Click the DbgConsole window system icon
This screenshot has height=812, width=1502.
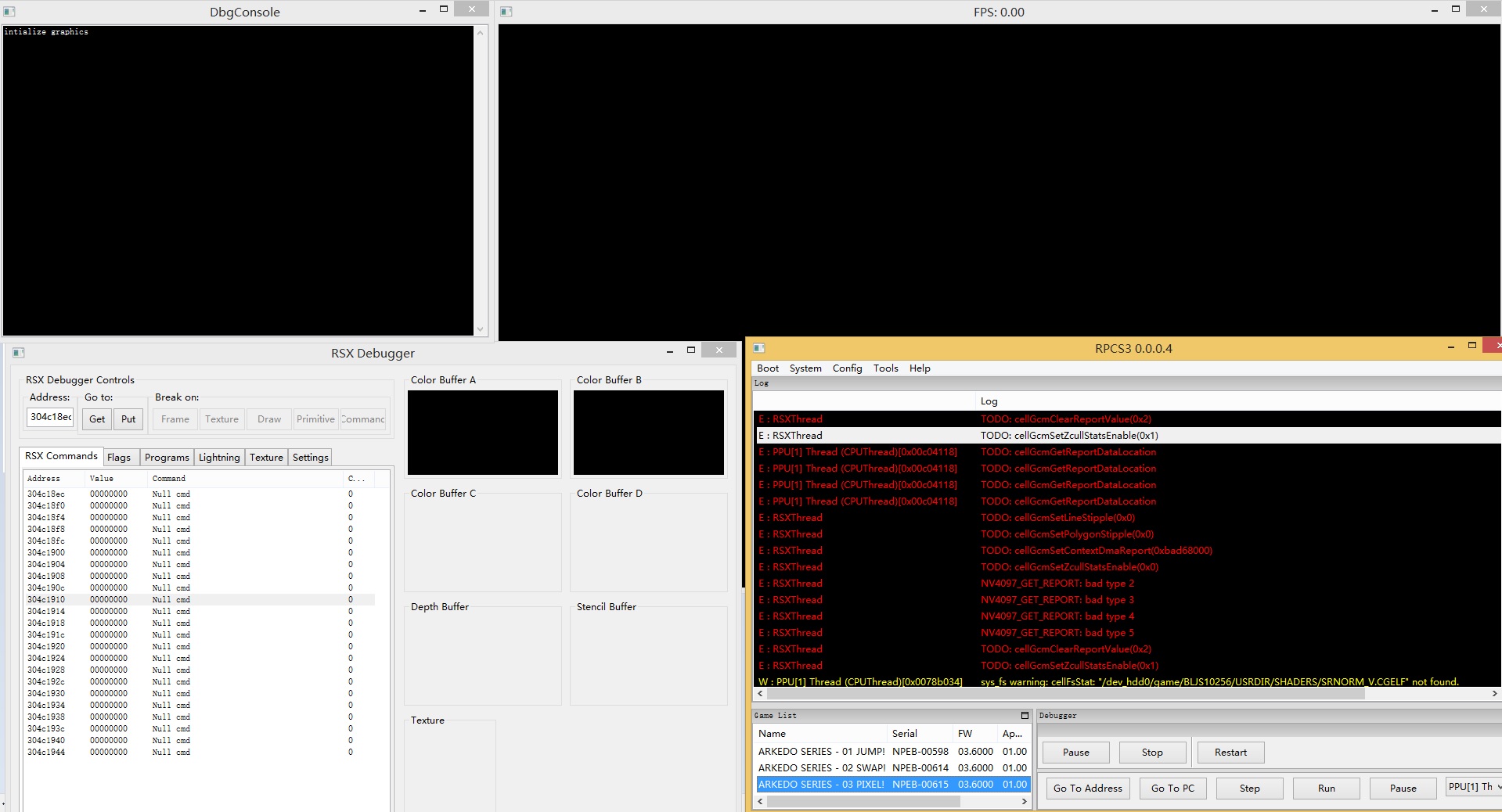click(9, 12)
